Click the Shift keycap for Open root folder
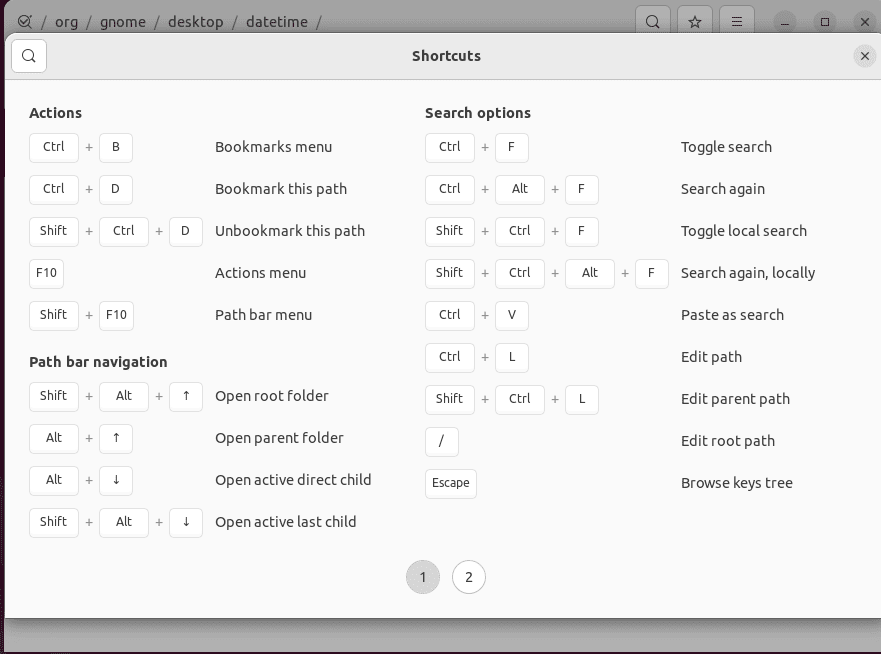Image resolution: width=881 pixels, height=654 pixels. point(53,396)
